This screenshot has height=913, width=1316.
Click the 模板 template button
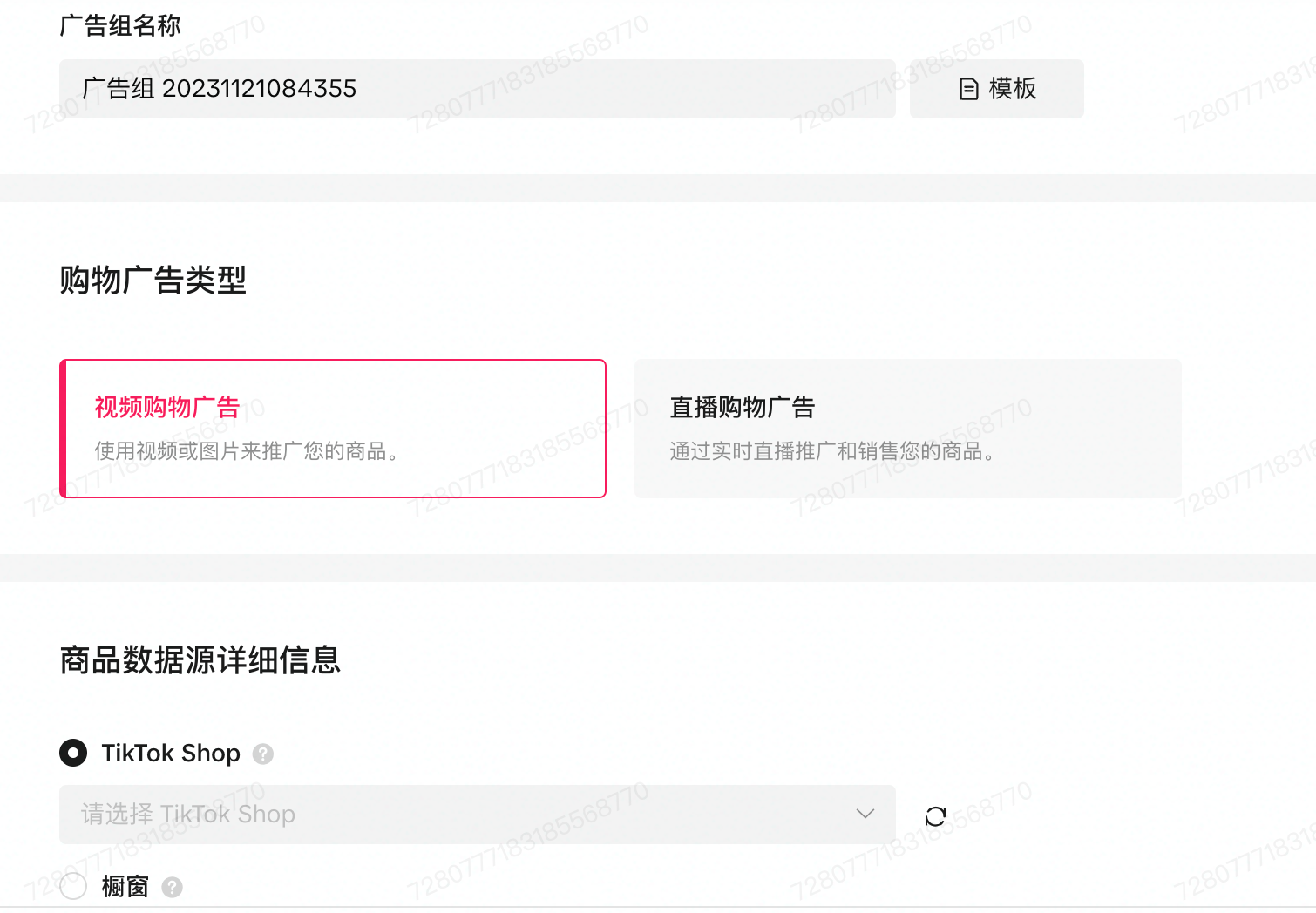997,89
